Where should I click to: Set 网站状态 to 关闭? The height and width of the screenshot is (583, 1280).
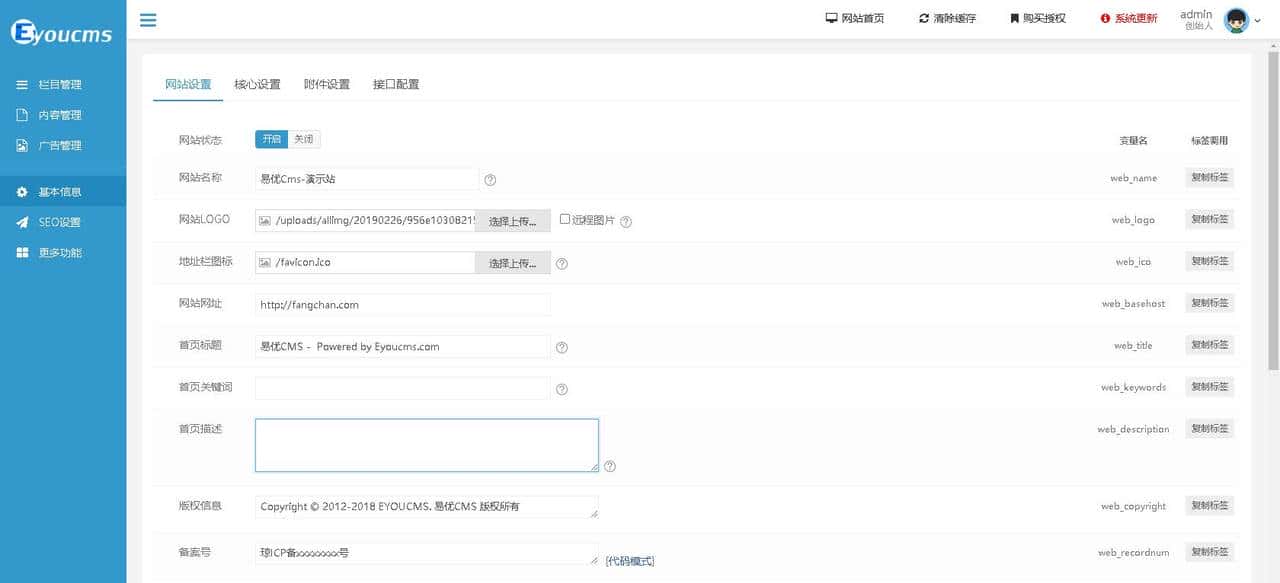click(x=303, y=139)
